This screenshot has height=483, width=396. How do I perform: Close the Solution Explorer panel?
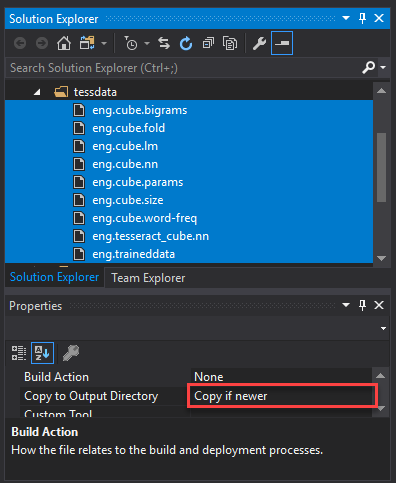[379, 18]
